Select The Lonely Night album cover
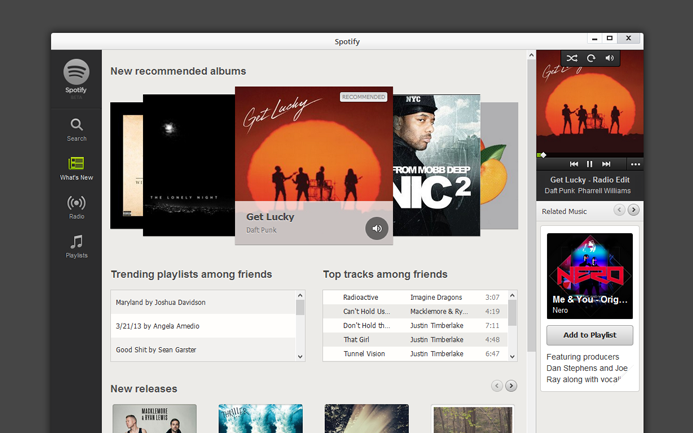The image size is (693, 433). click(x=189, y=165)
